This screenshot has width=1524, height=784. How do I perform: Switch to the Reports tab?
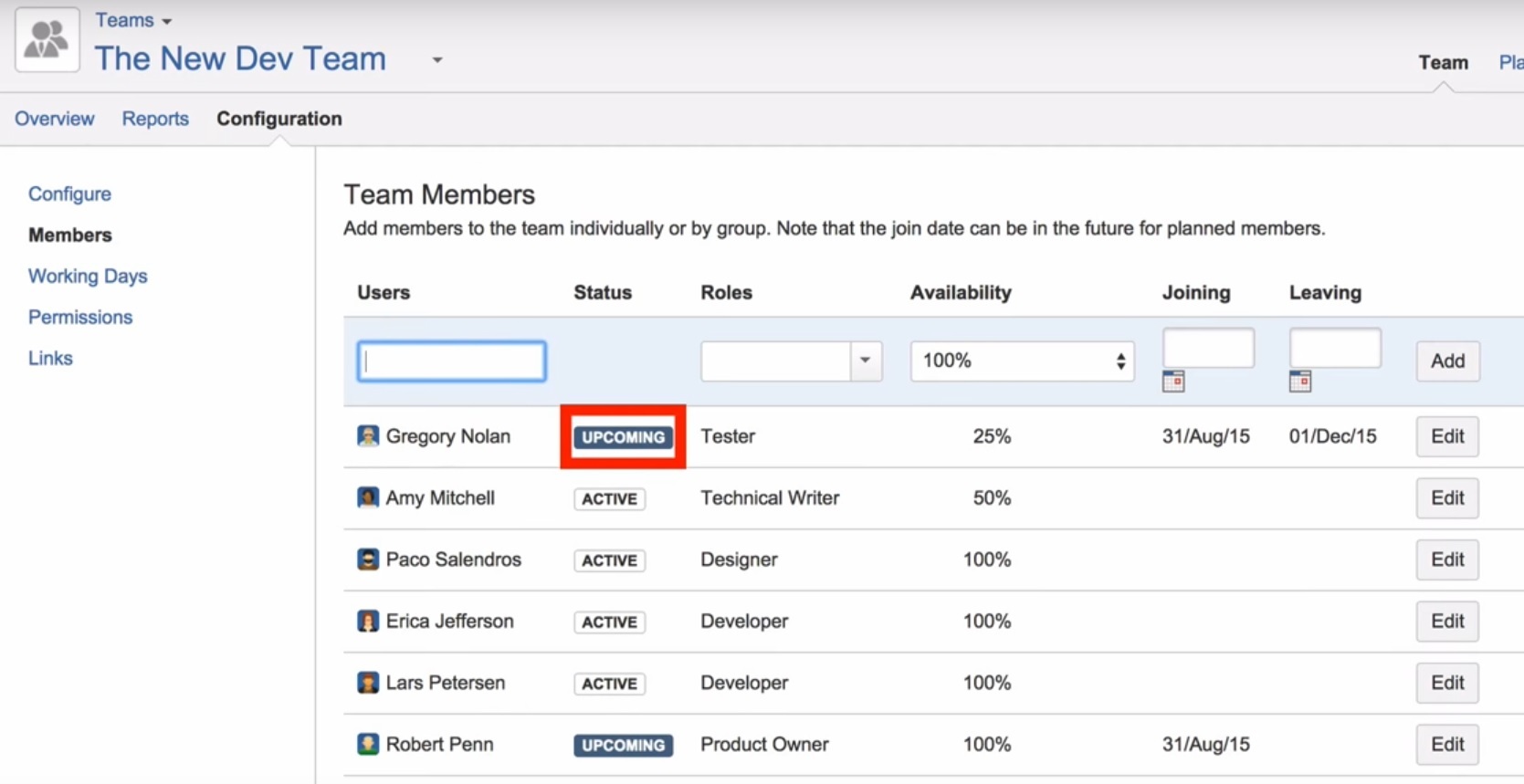[x=155, y=119]
